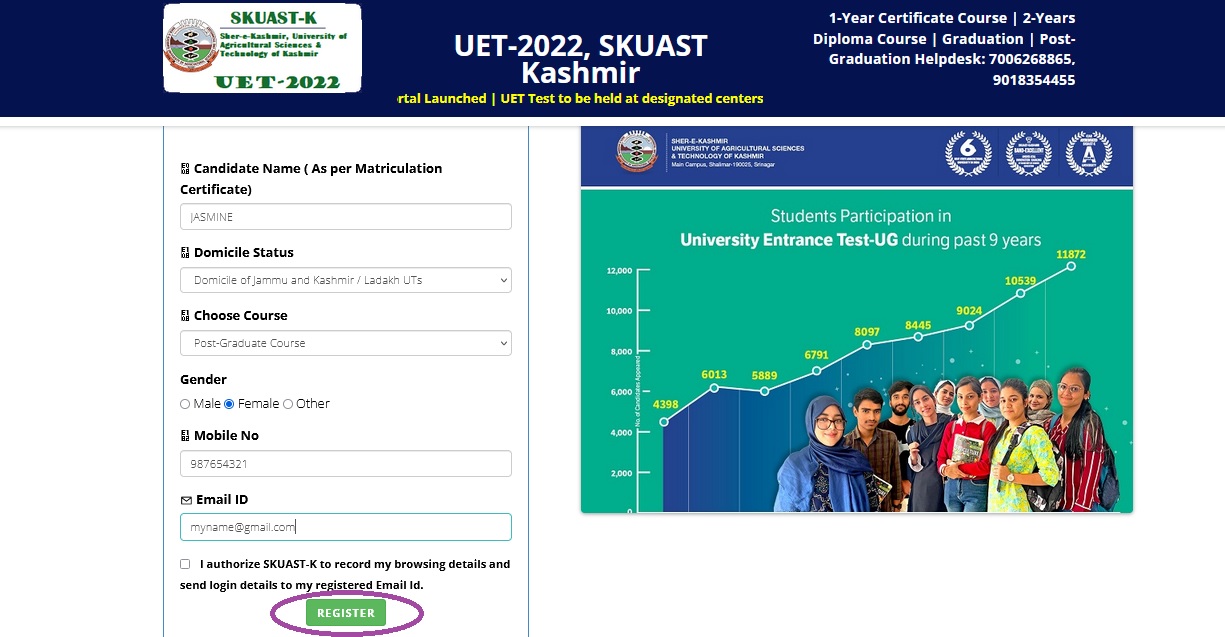This screenshot has height=637, width=1225.
Task: Select the Male gender radio button
Action: [x=185, y=404]
